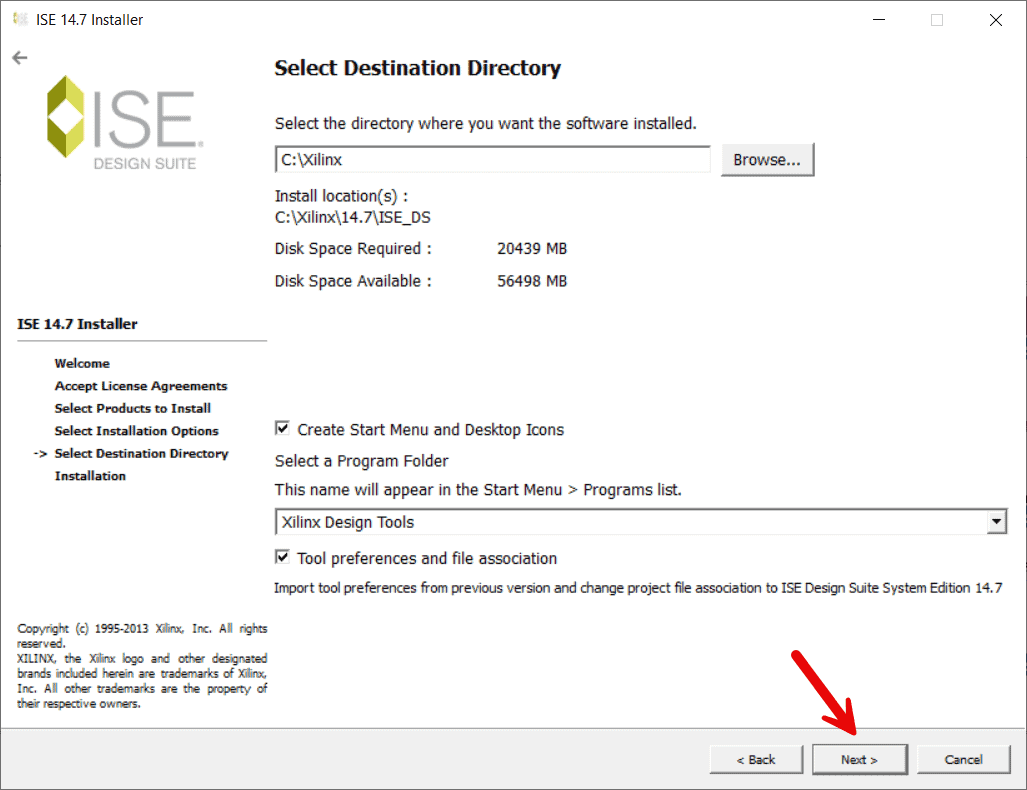
Task: Click Select Products to Install step
Action: 132,408
